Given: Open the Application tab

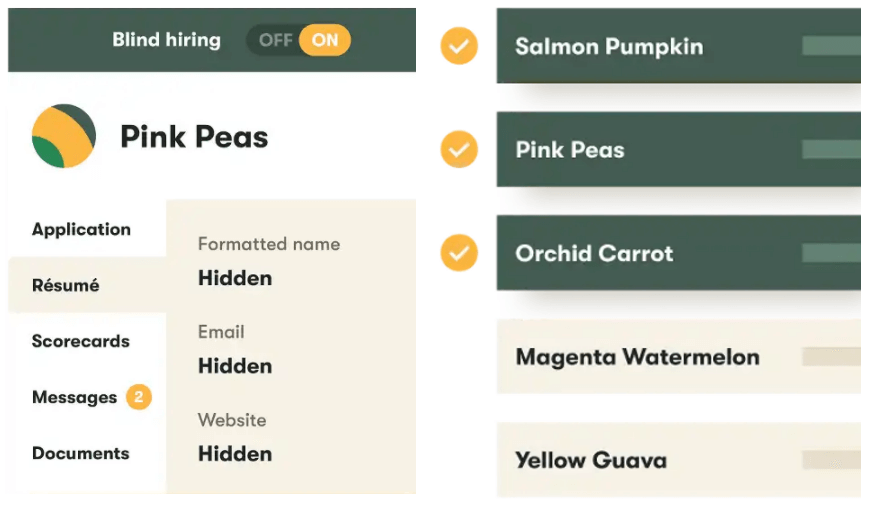Looking at the screenshot, I should coord(81,229).
